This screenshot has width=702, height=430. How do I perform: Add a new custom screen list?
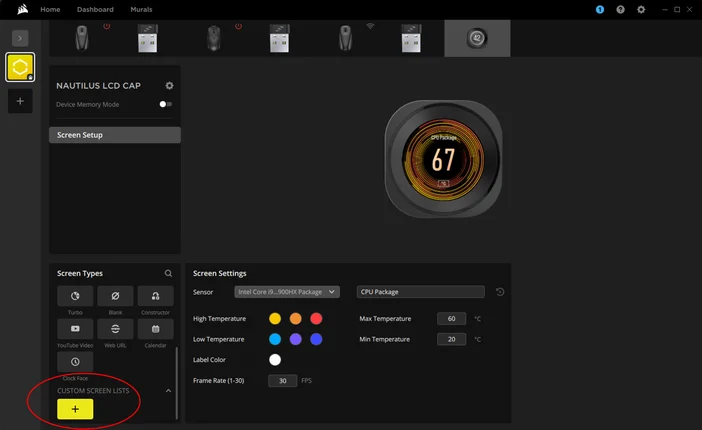(x=75, y=409)
